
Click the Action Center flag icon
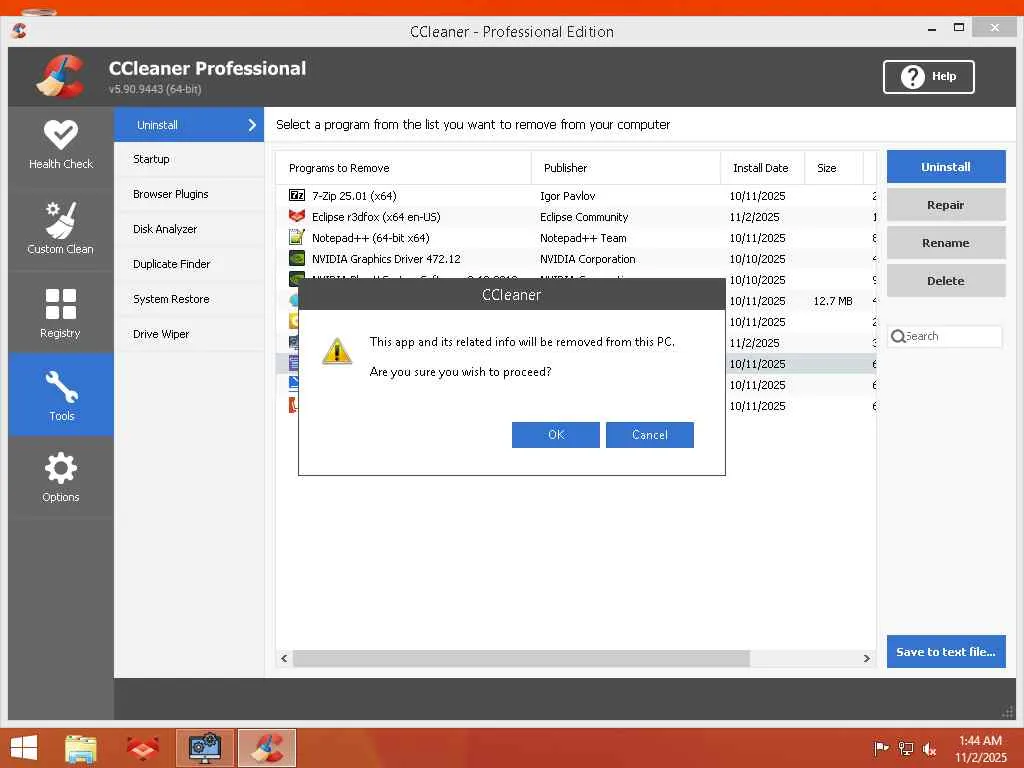[881, 748]
